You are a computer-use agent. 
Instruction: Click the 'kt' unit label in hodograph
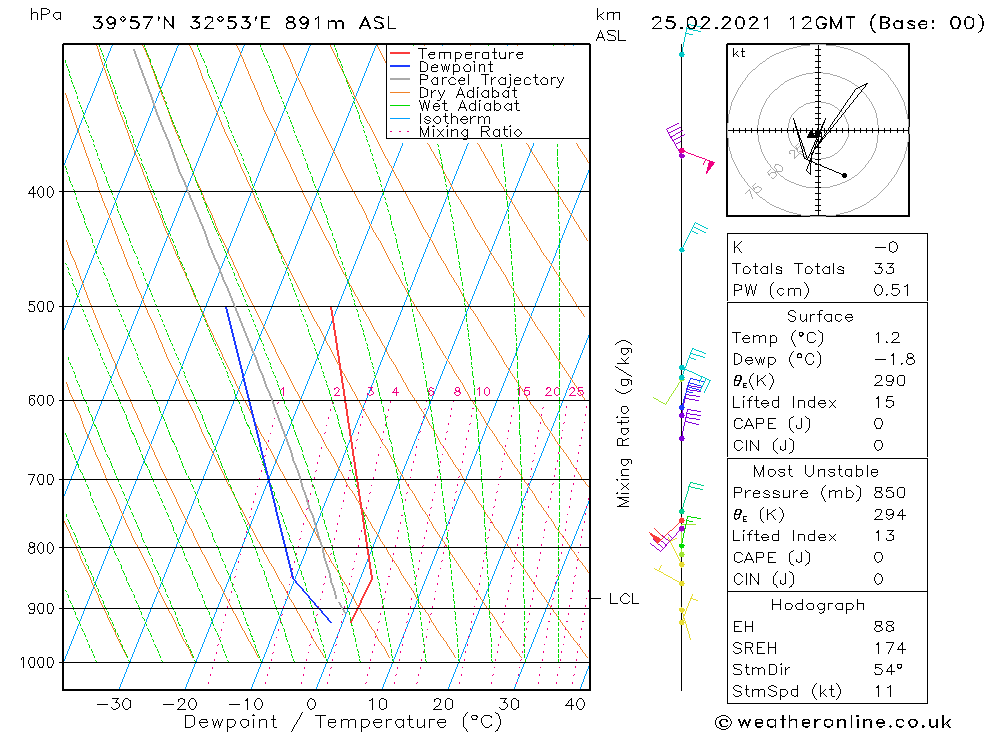(739, 53)
